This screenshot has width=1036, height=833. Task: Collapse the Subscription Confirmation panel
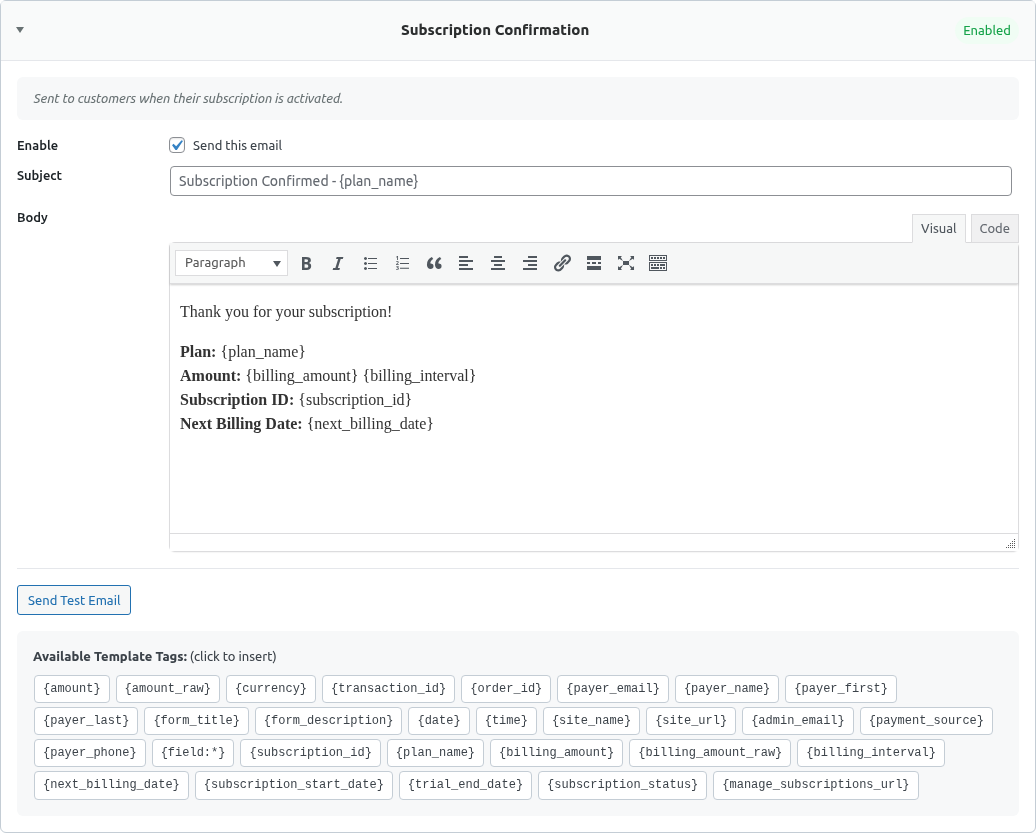(21, 30)
